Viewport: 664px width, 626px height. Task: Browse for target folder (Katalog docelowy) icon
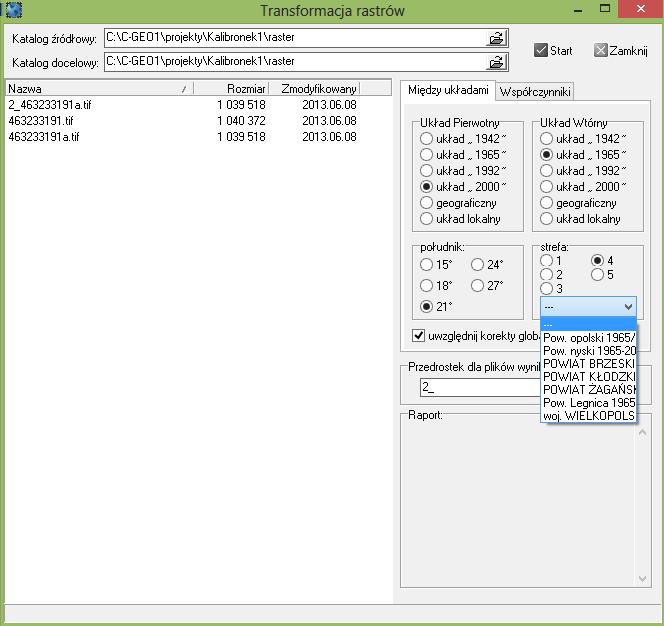tap(496, 62)
